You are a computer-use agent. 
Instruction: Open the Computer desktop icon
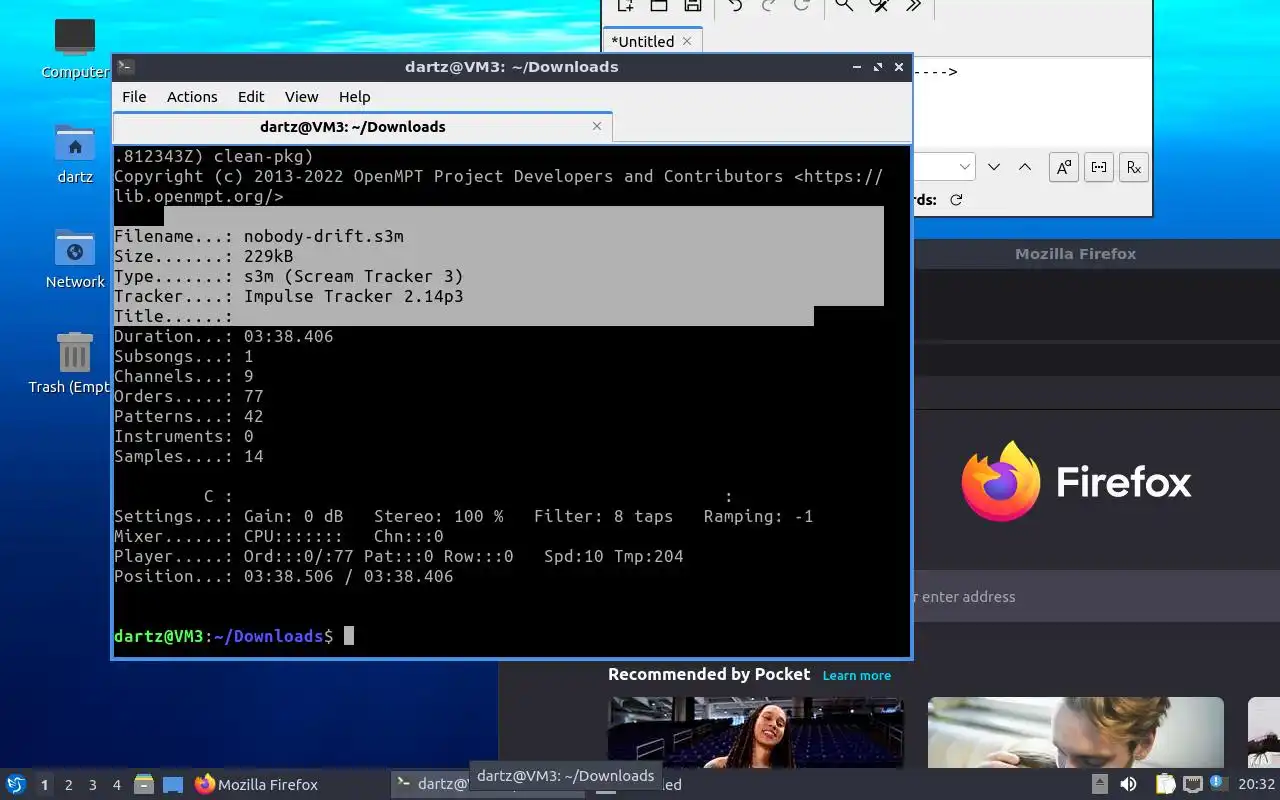click(75, 49)
